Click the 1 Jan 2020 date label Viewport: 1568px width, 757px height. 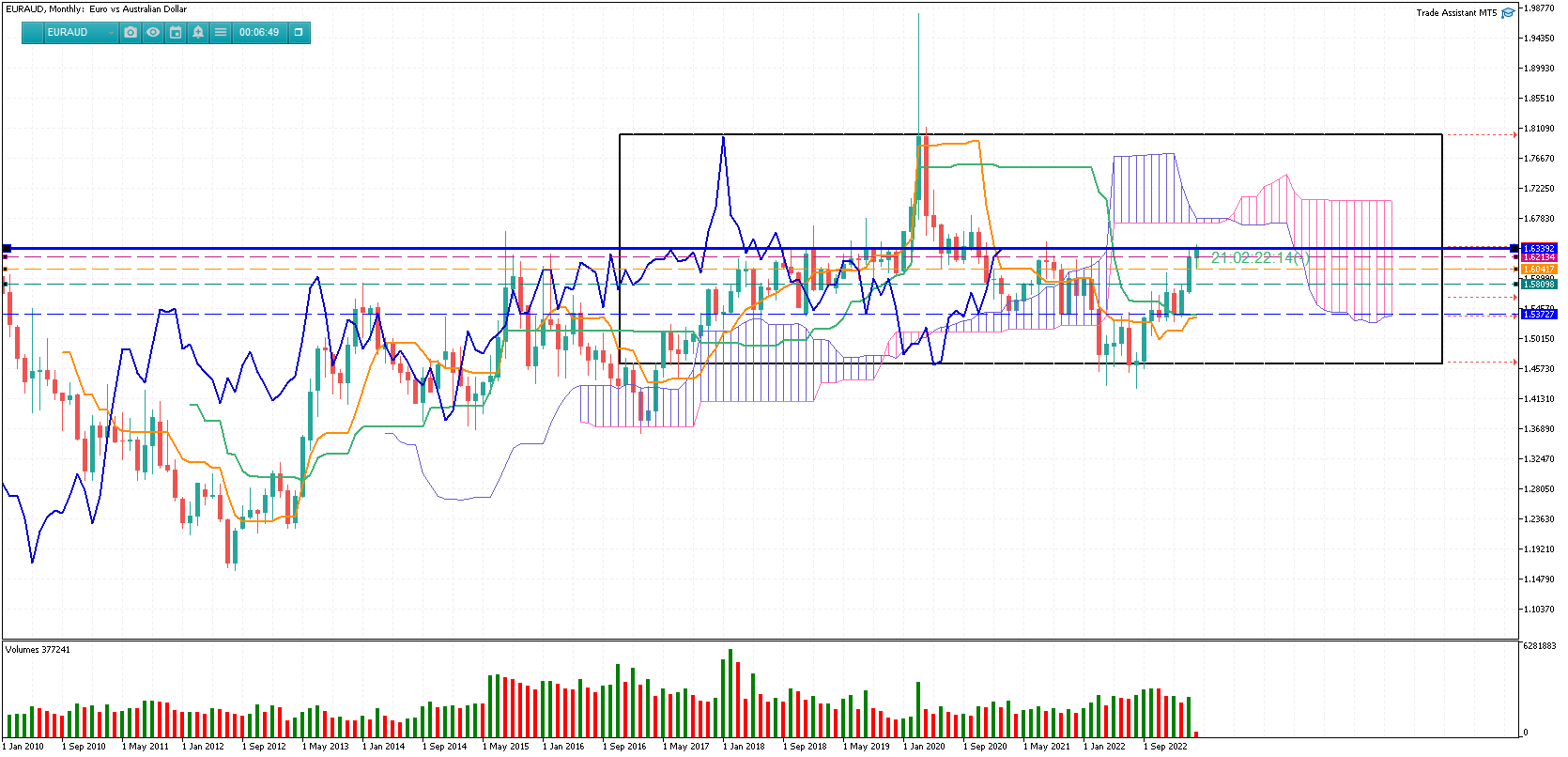(924, 747)
